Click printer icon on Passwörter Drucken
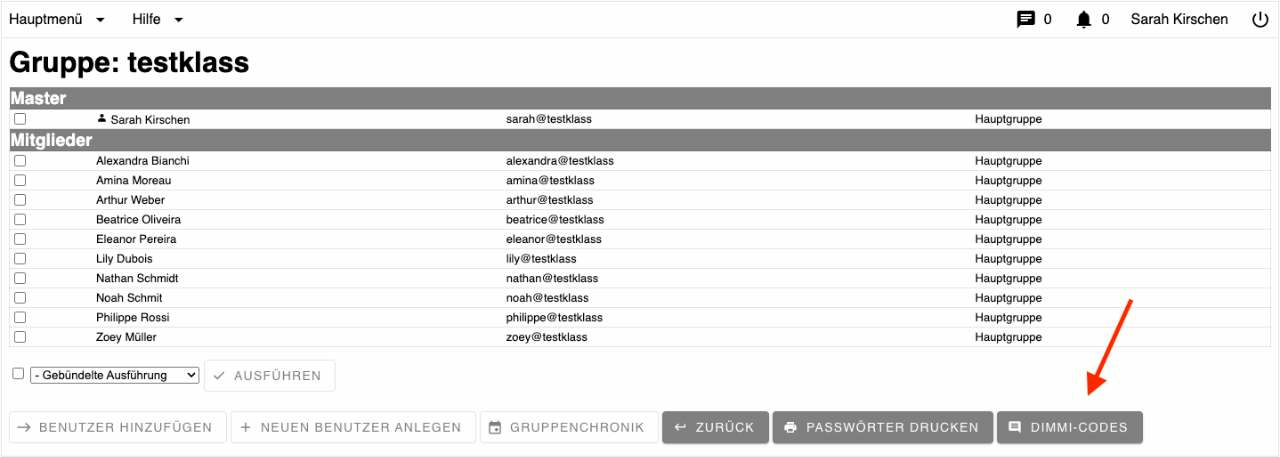 point(791,427)
